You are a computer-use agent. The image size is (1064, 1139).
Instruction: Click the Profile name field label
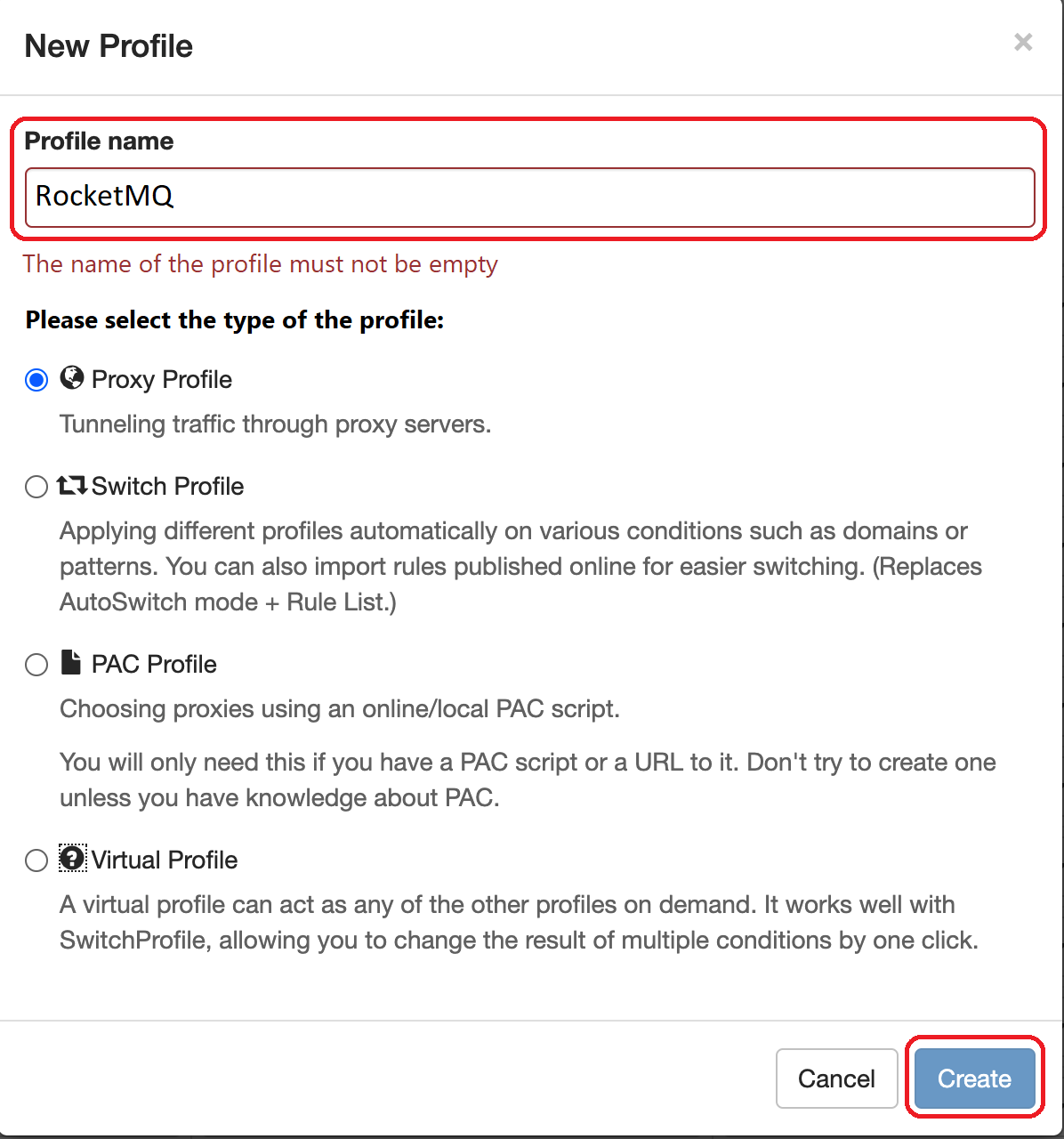click(99, 141)
